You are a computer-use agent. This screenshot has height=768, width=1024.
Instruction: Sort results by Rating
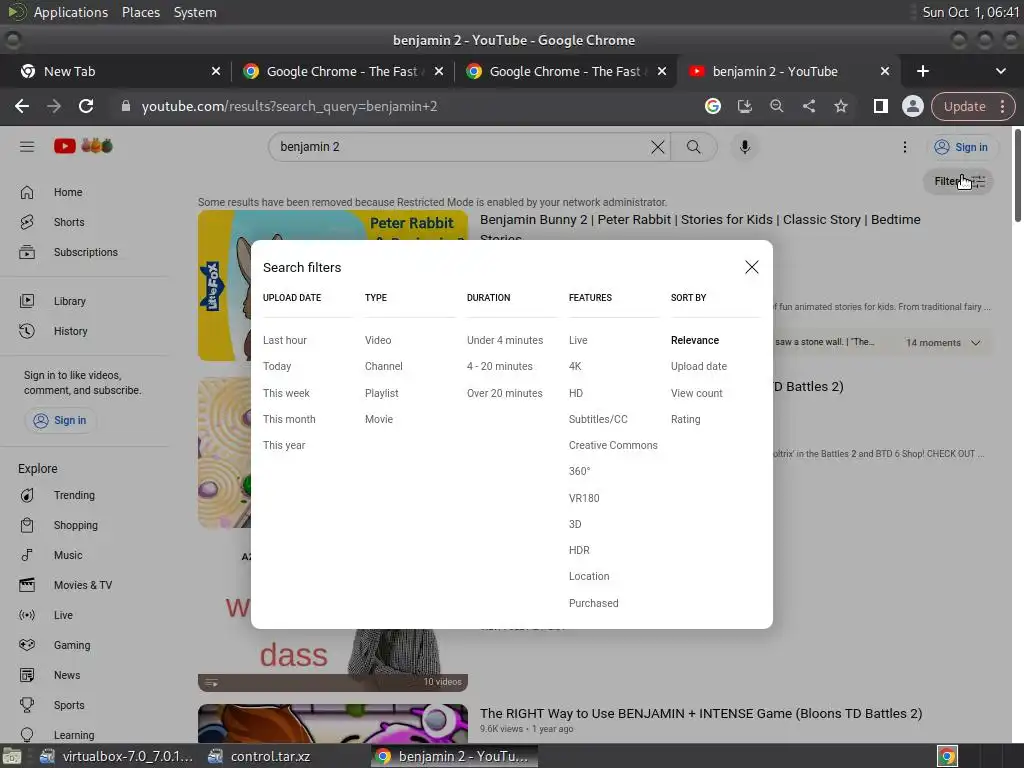pos(686,419)
